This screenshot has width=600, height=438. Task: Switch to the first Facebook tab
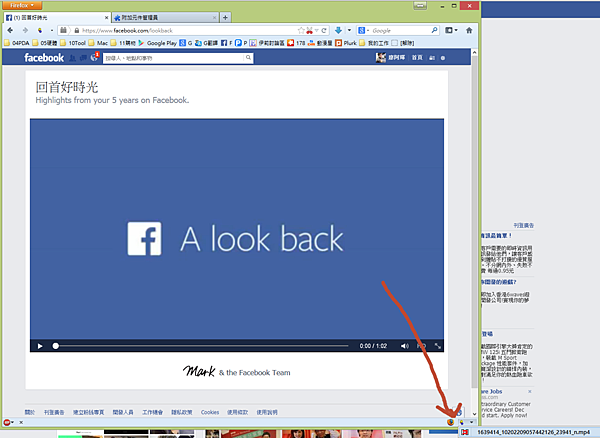coord(57,18)
